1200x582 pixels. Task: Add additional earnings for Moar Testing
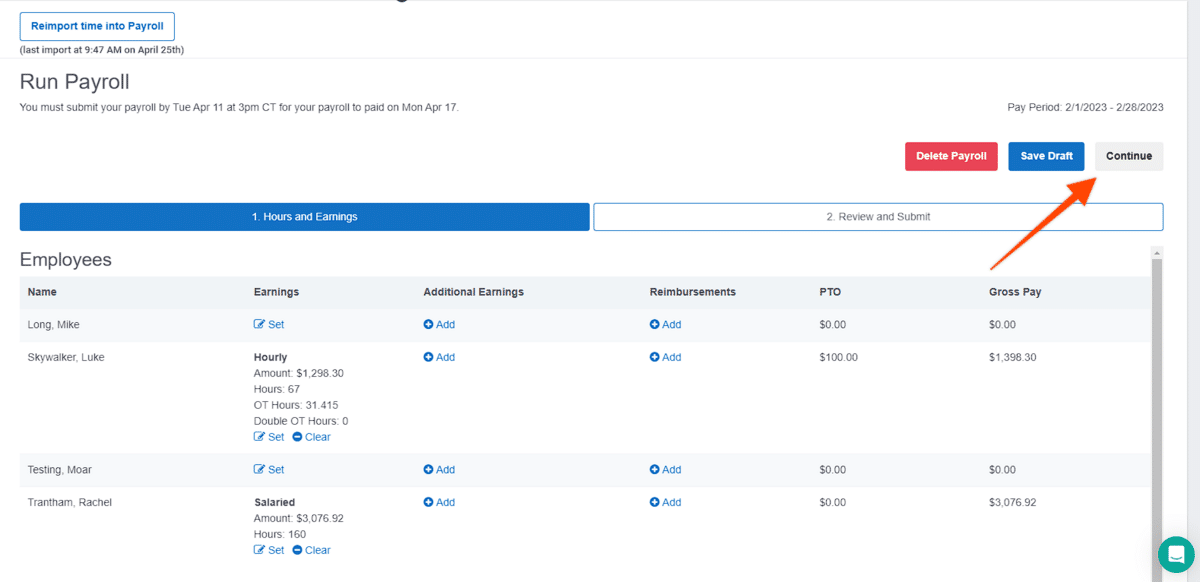tap(439, 470)
